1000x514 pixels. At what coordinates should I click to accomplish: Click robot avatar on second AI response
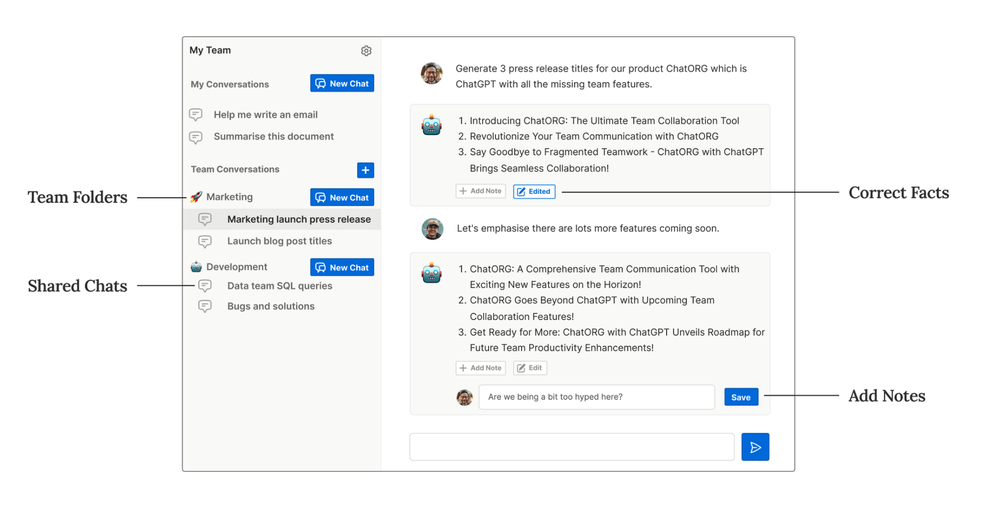tap(432, 273)
